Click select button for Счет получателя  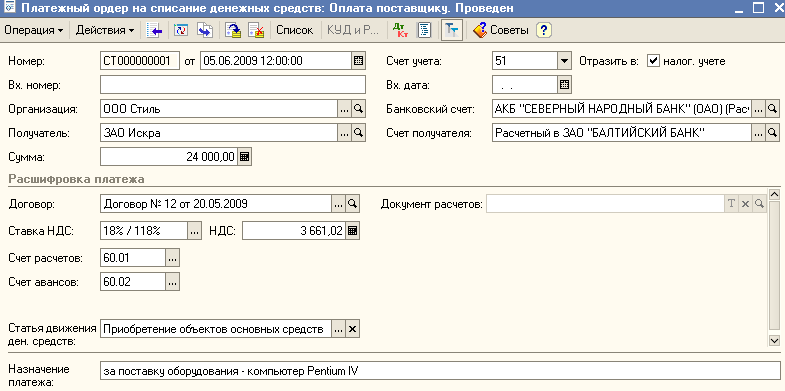tap(758, 133)
